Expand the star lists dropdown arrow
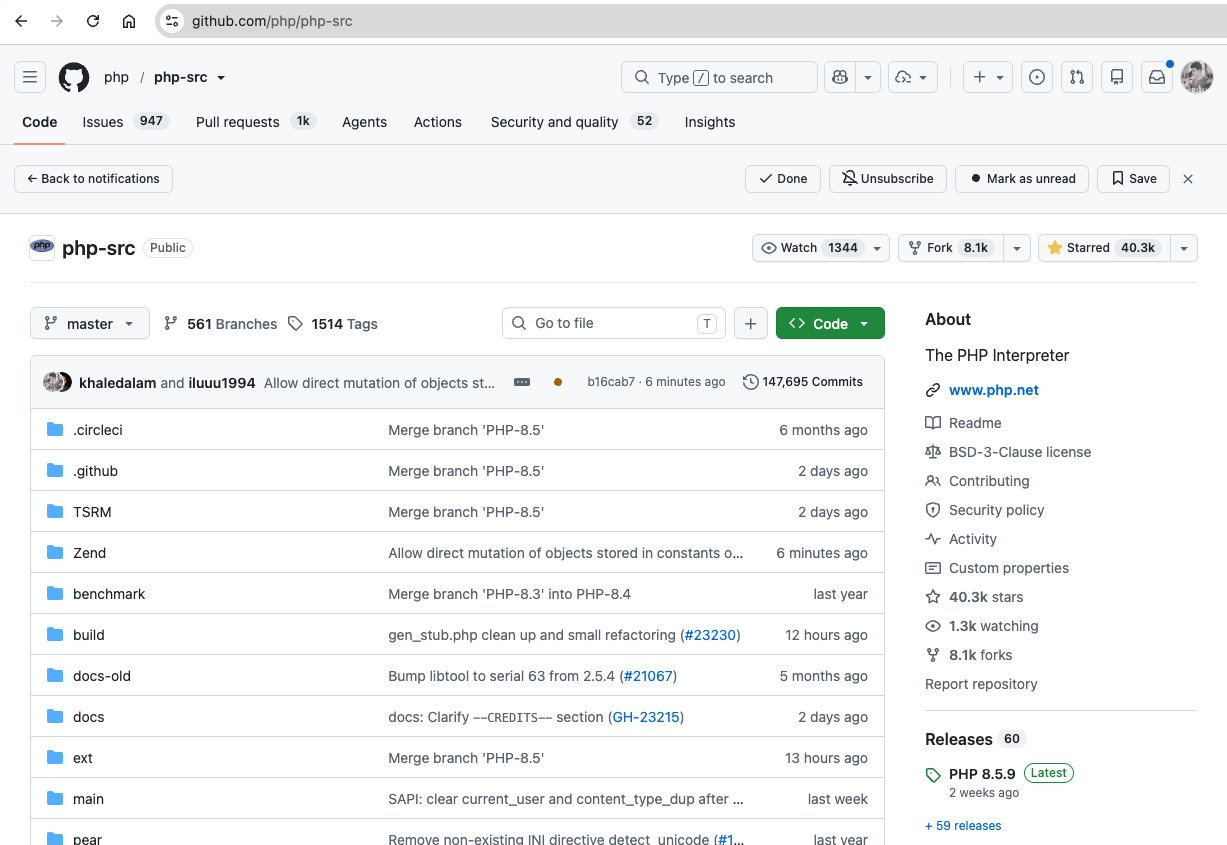Screen dimensions: 1227x845 (x=1184, y=248)
